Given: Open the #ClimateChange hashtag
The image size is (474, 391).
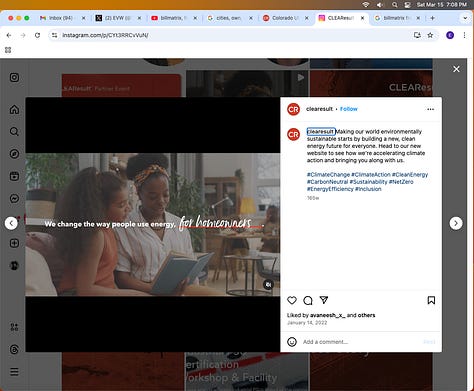Looking at the screenshot, I should (x=328, y=174).
